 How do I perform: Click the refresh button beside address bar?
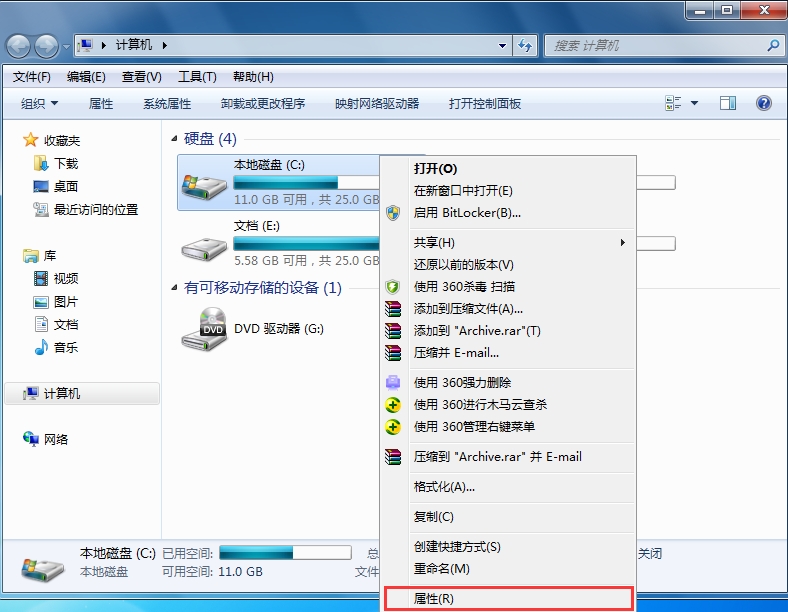tap(525, 46)
